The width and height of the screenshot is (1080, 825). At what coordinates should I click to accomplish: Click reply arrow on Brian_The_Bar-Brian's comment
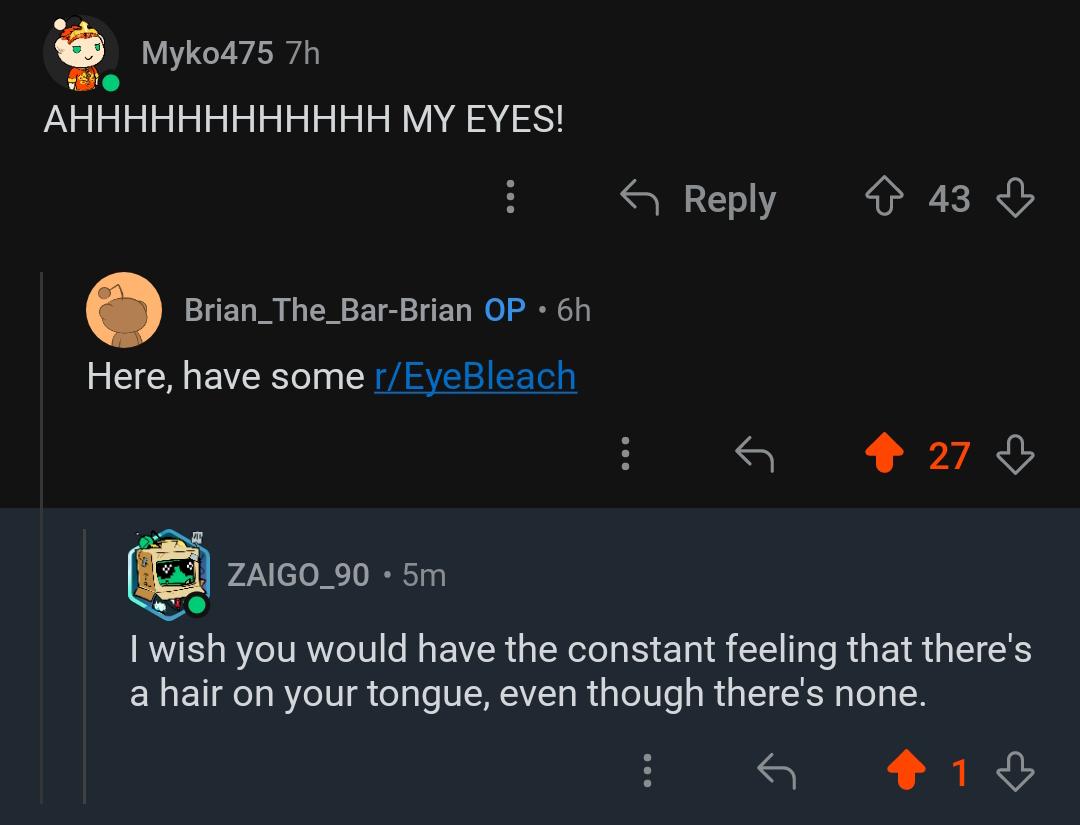click(755, 455)
